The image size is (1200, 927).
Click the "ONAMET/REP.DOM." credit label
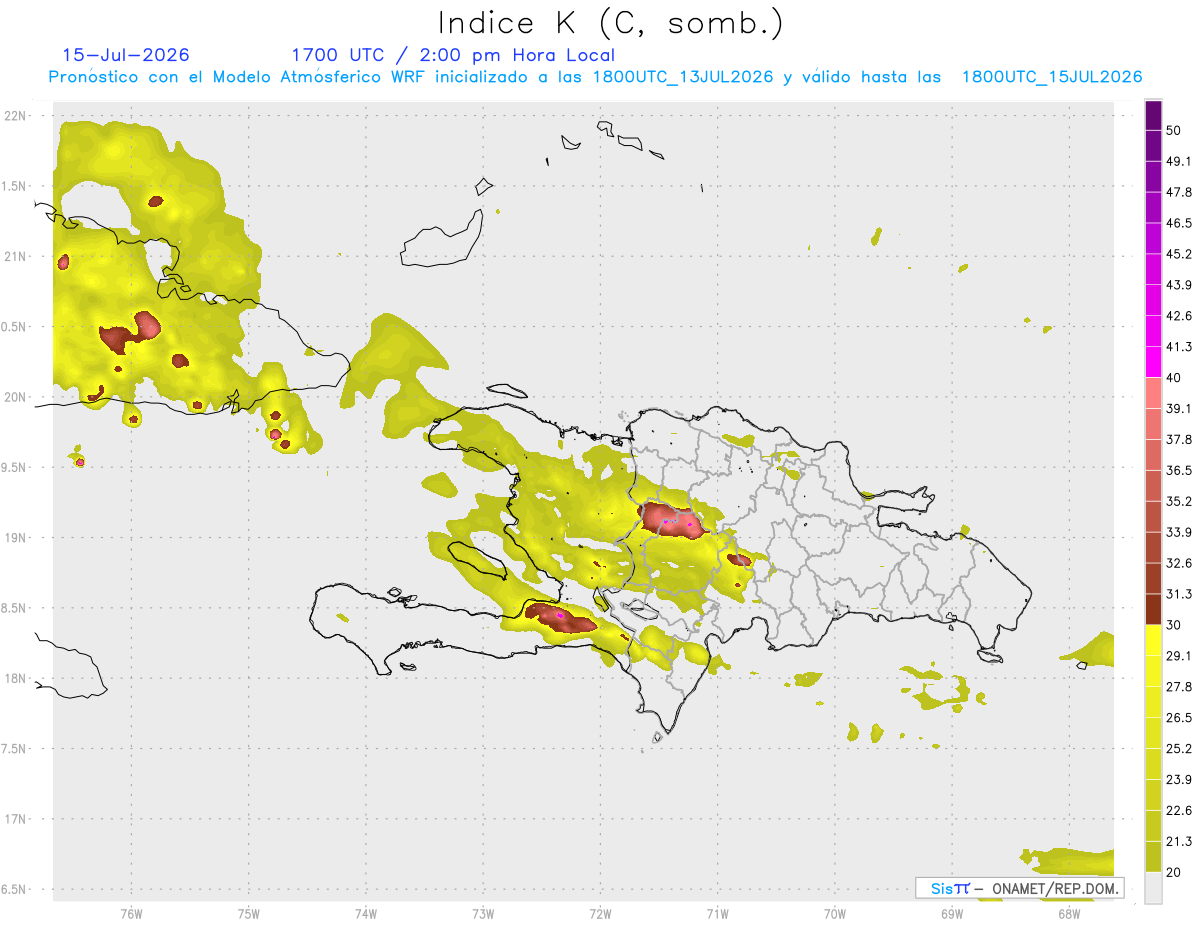pos(1056,888)
